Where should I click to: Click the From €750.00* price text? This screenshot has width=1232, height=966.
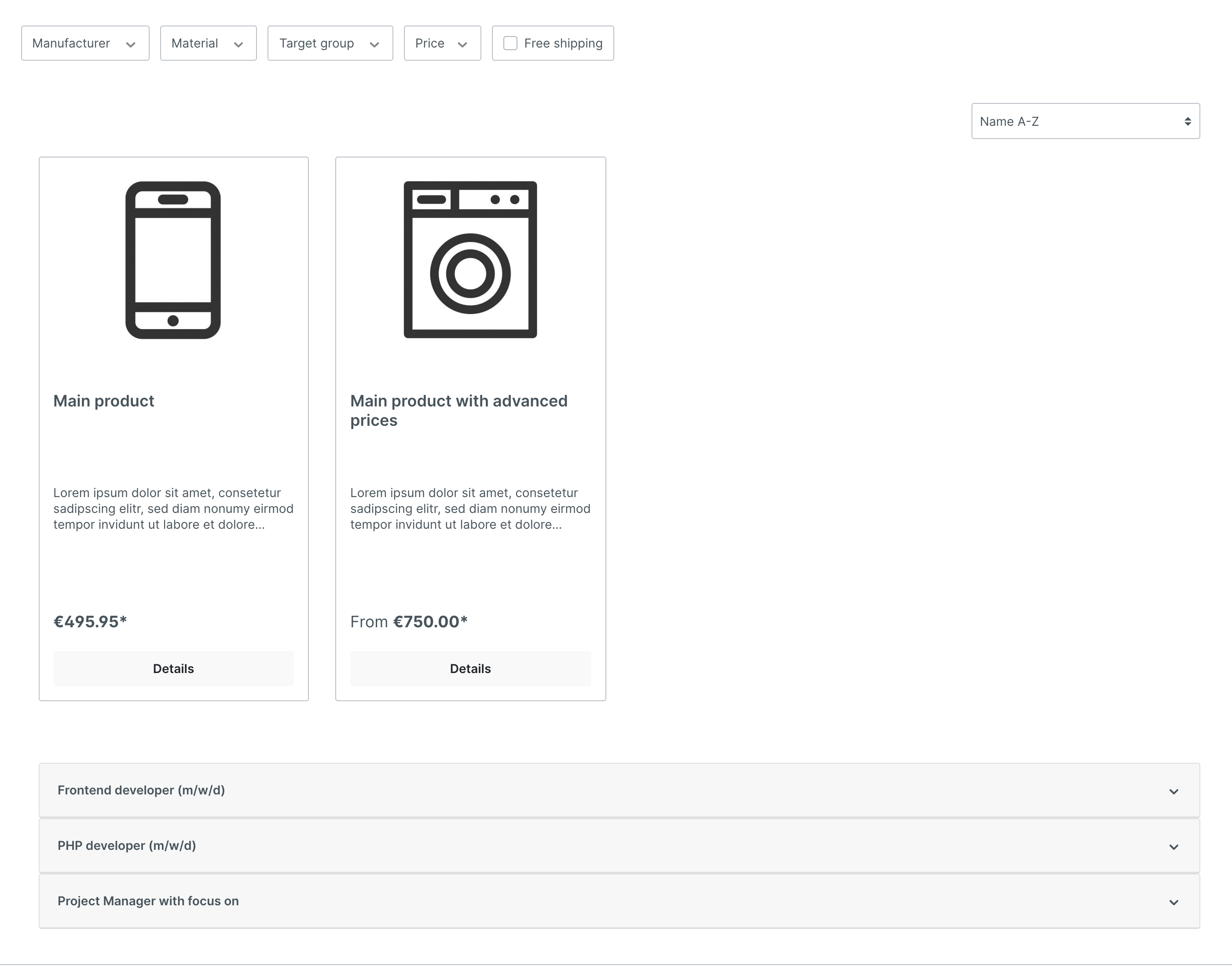409,622
